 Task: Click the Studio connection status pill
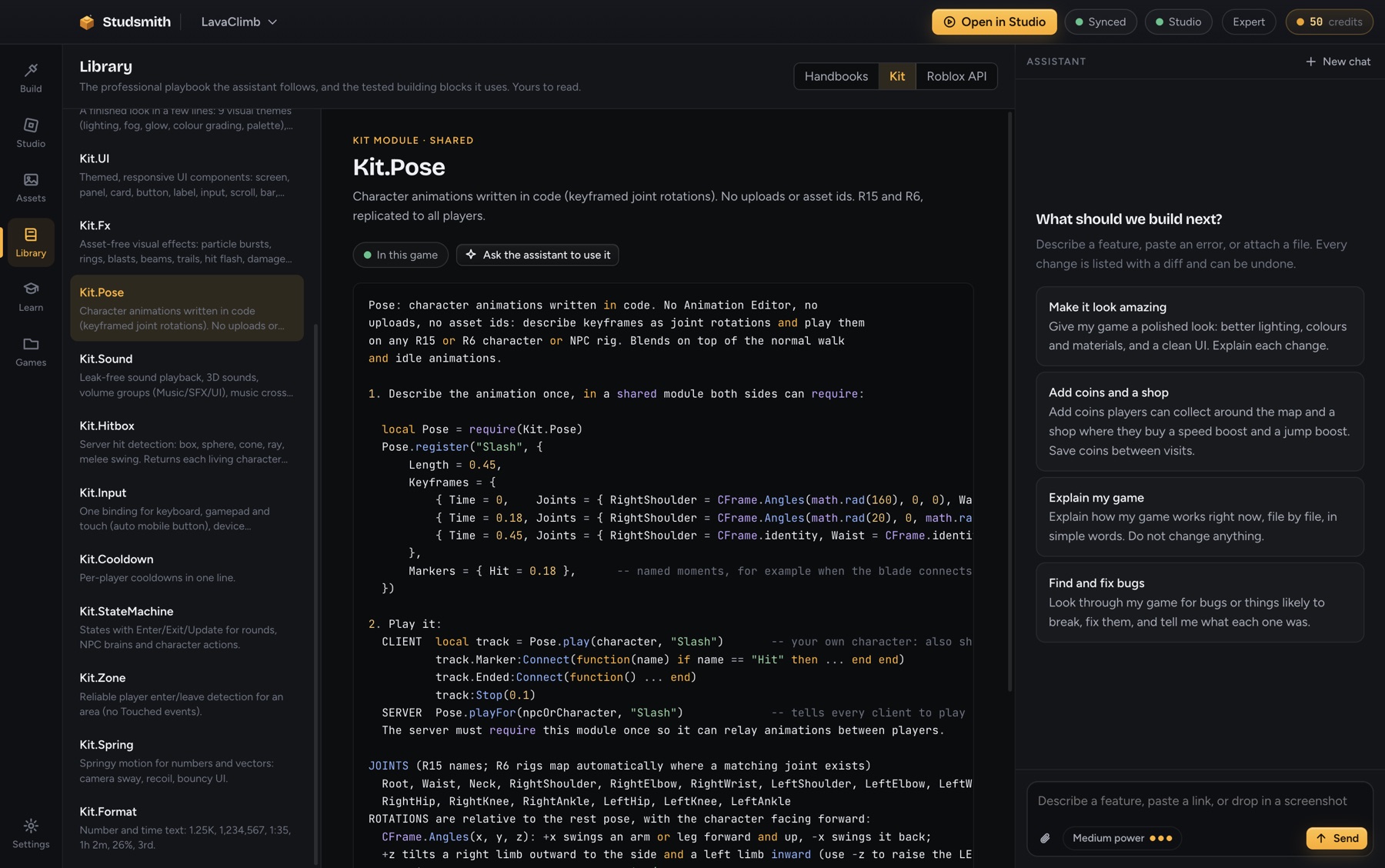pyautogui.click(x=1178, y=22)
